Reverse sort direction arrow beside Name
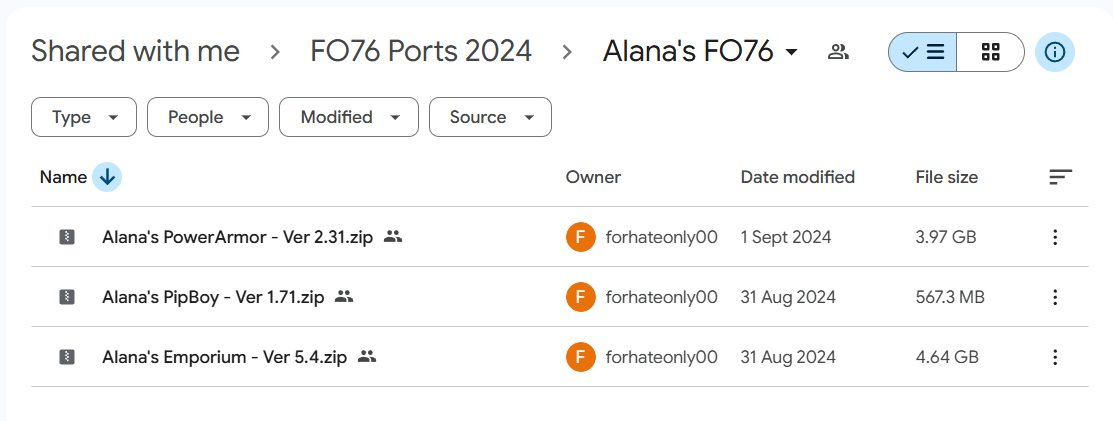The height and width of the screenshot is (421, 1113). (107, 177)
